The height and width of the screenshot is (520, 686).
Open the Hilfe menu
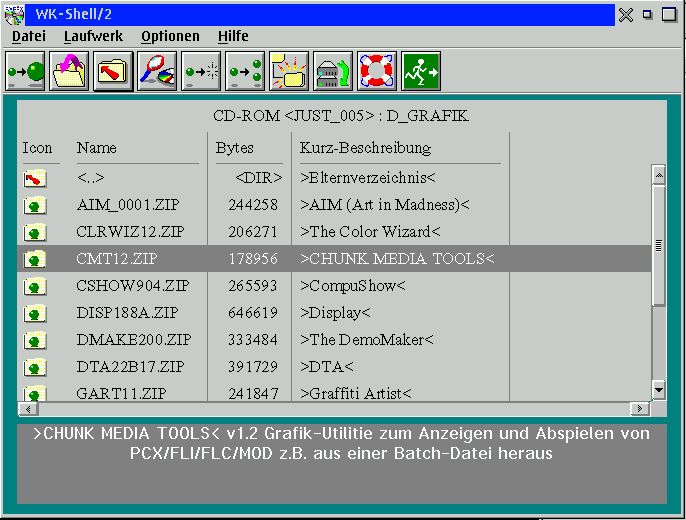233,36
